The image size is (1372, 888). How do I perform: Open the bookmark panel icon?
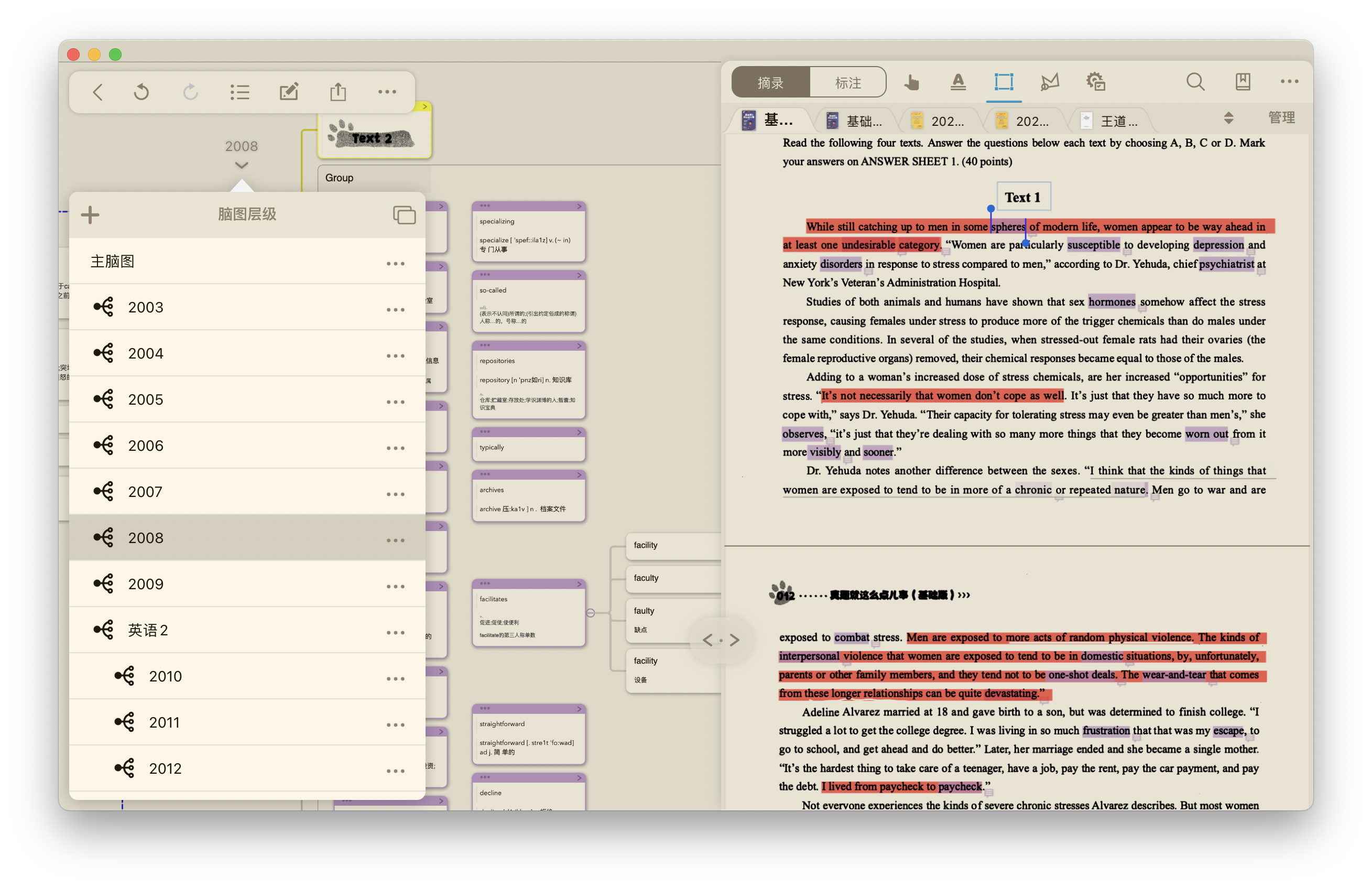pos(1242,82)
